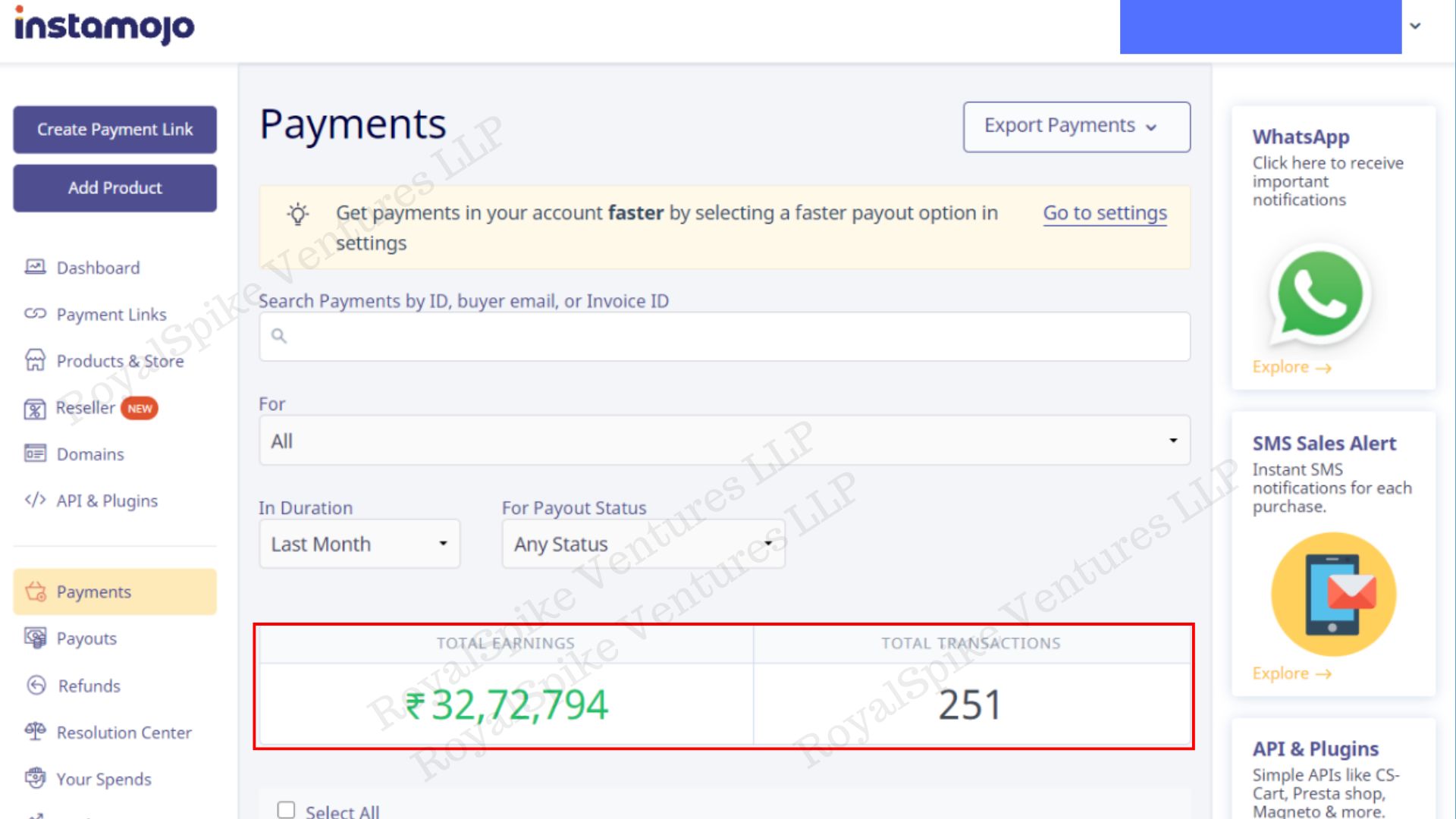Click the Payouts icon in sidebar
1456x819 pixels.
pos(35,638)
